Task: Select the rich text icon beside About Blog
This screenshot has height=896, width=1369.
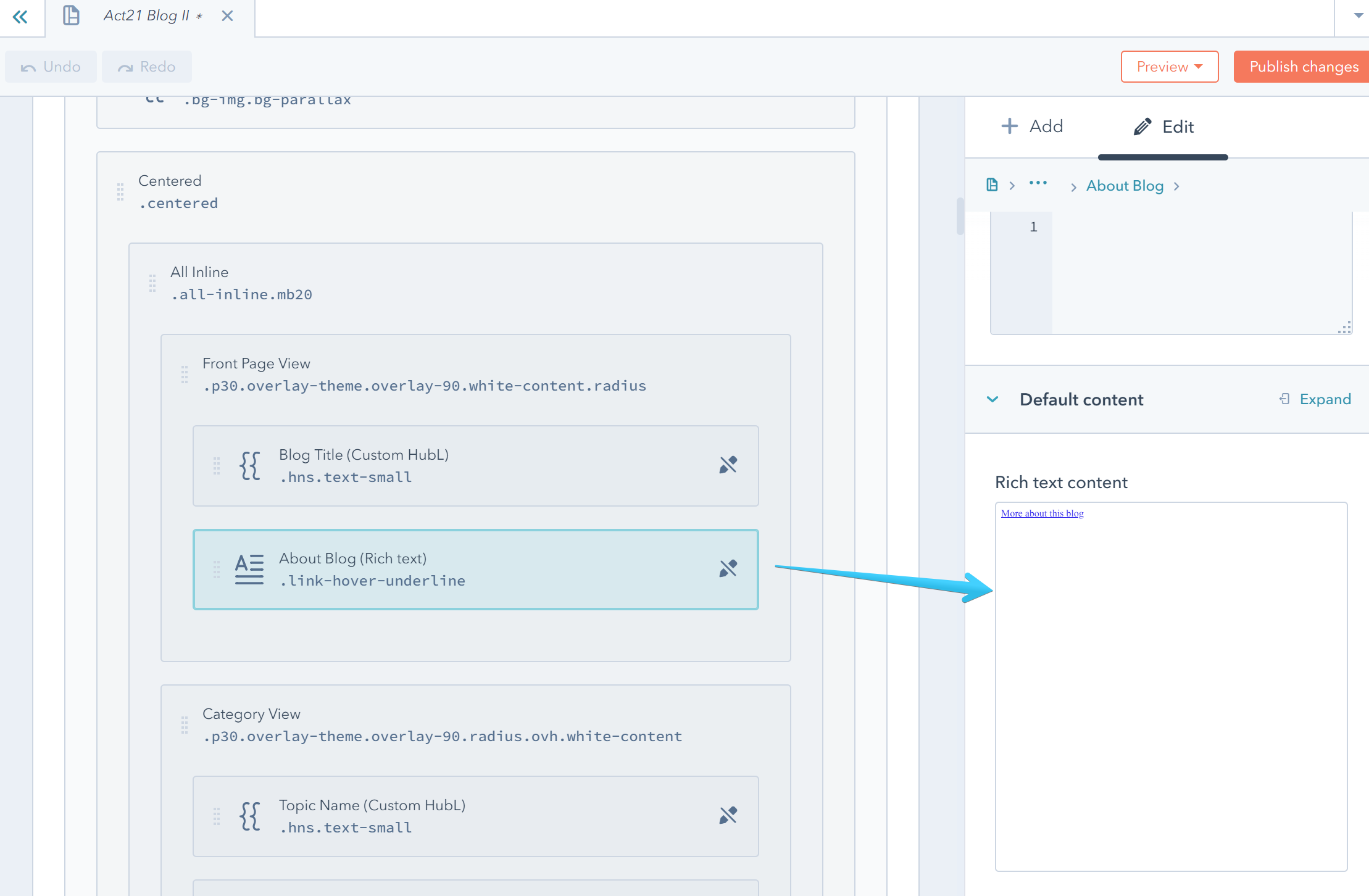Action: coord(249,569)
